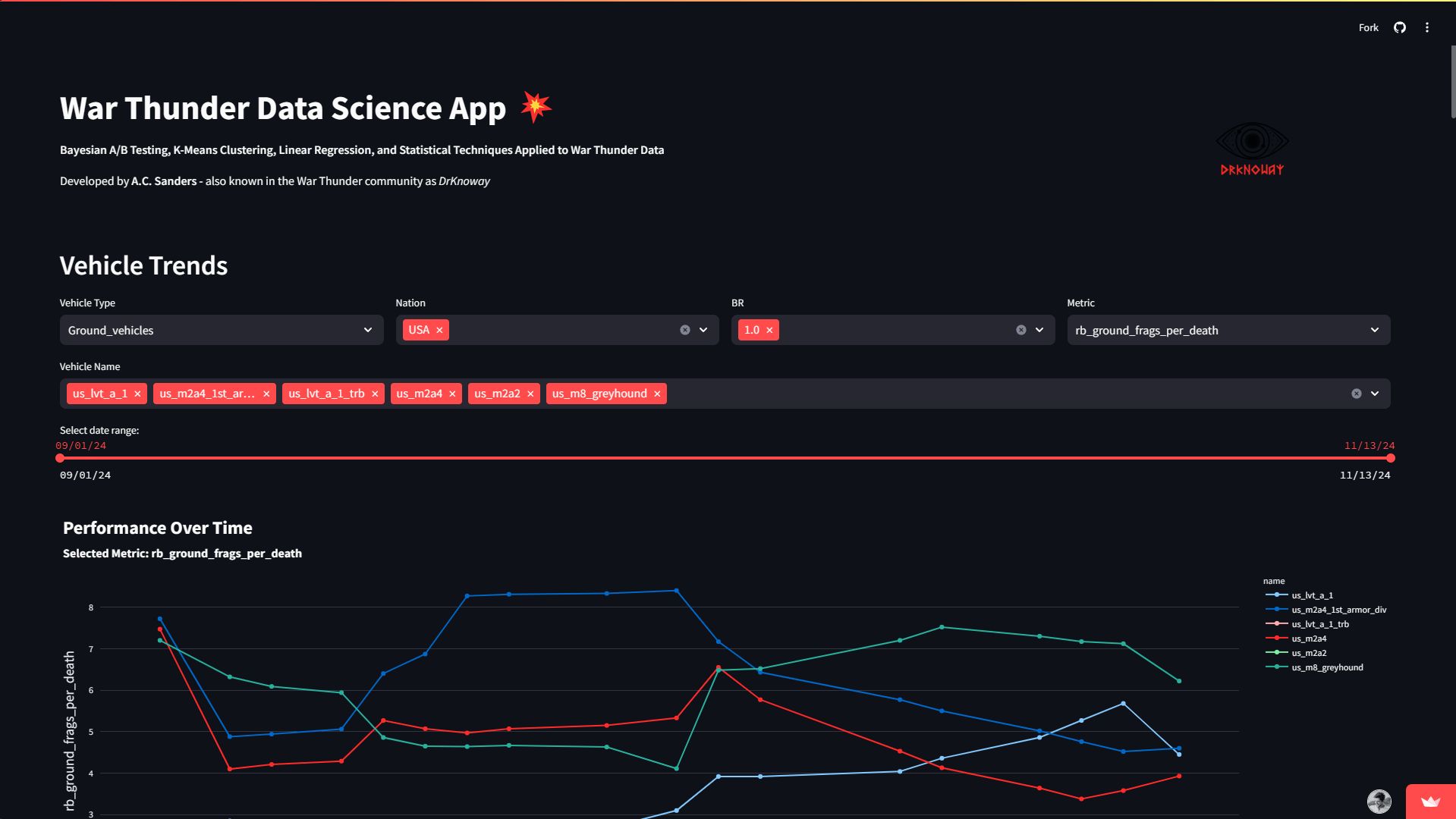This screenshot has height=819, width=1456.
Task: Click the Fork button
Action: click(1368, 27)
